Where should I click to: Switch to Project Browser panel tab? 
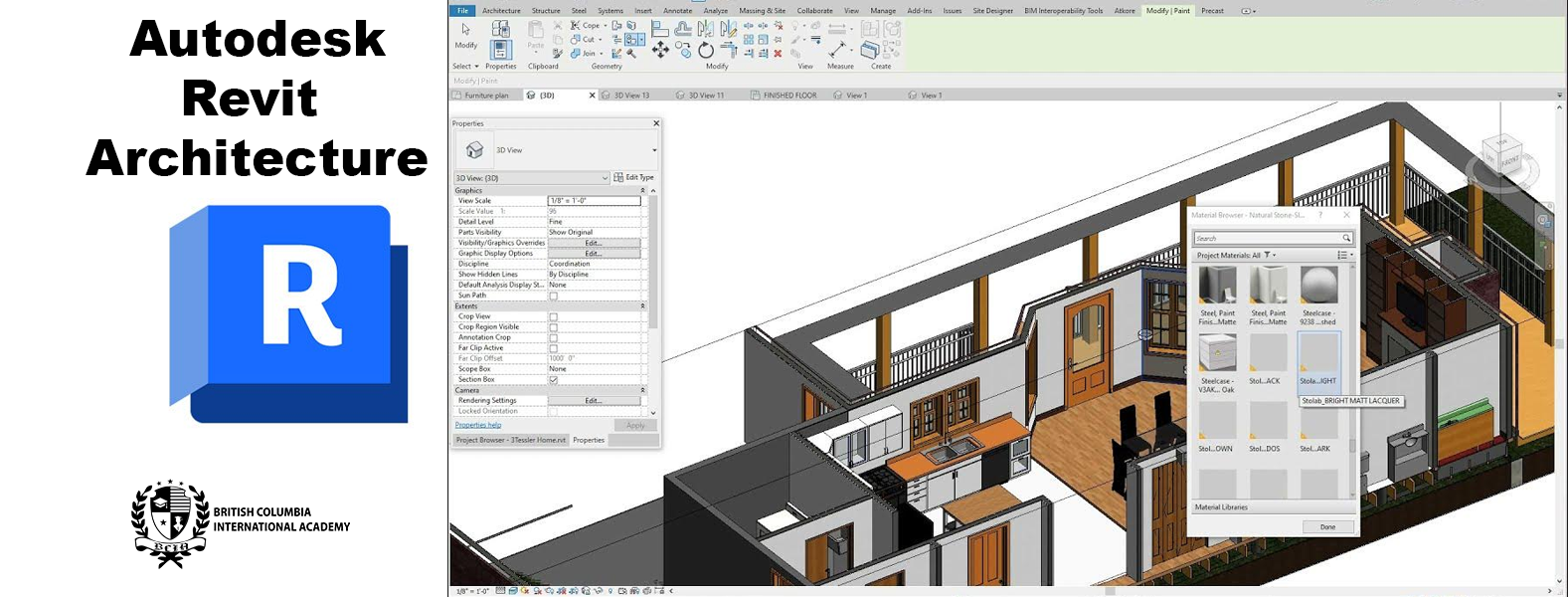coord(510,440)
